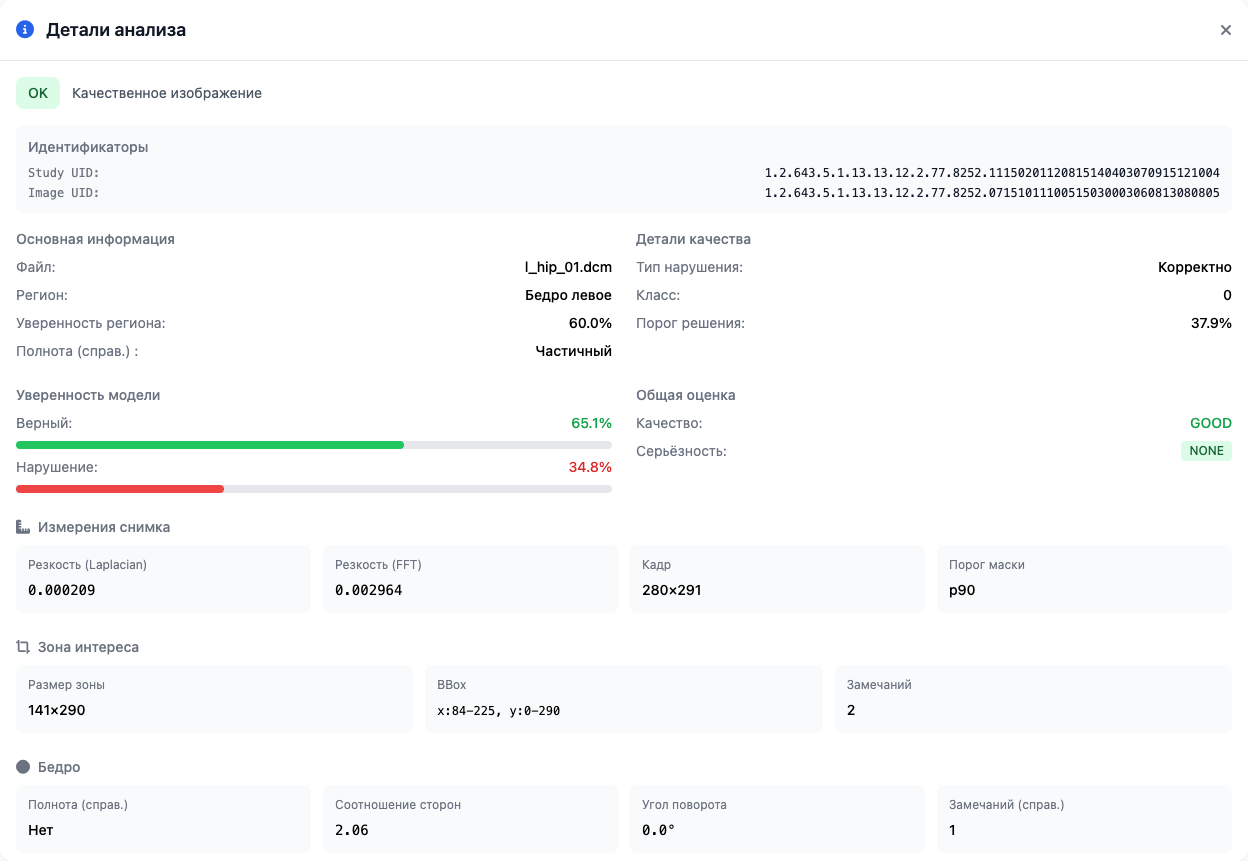Click the red Нарушение progress bar
Viewport: 1248px width, 861px height.
[x=314, y=489]
